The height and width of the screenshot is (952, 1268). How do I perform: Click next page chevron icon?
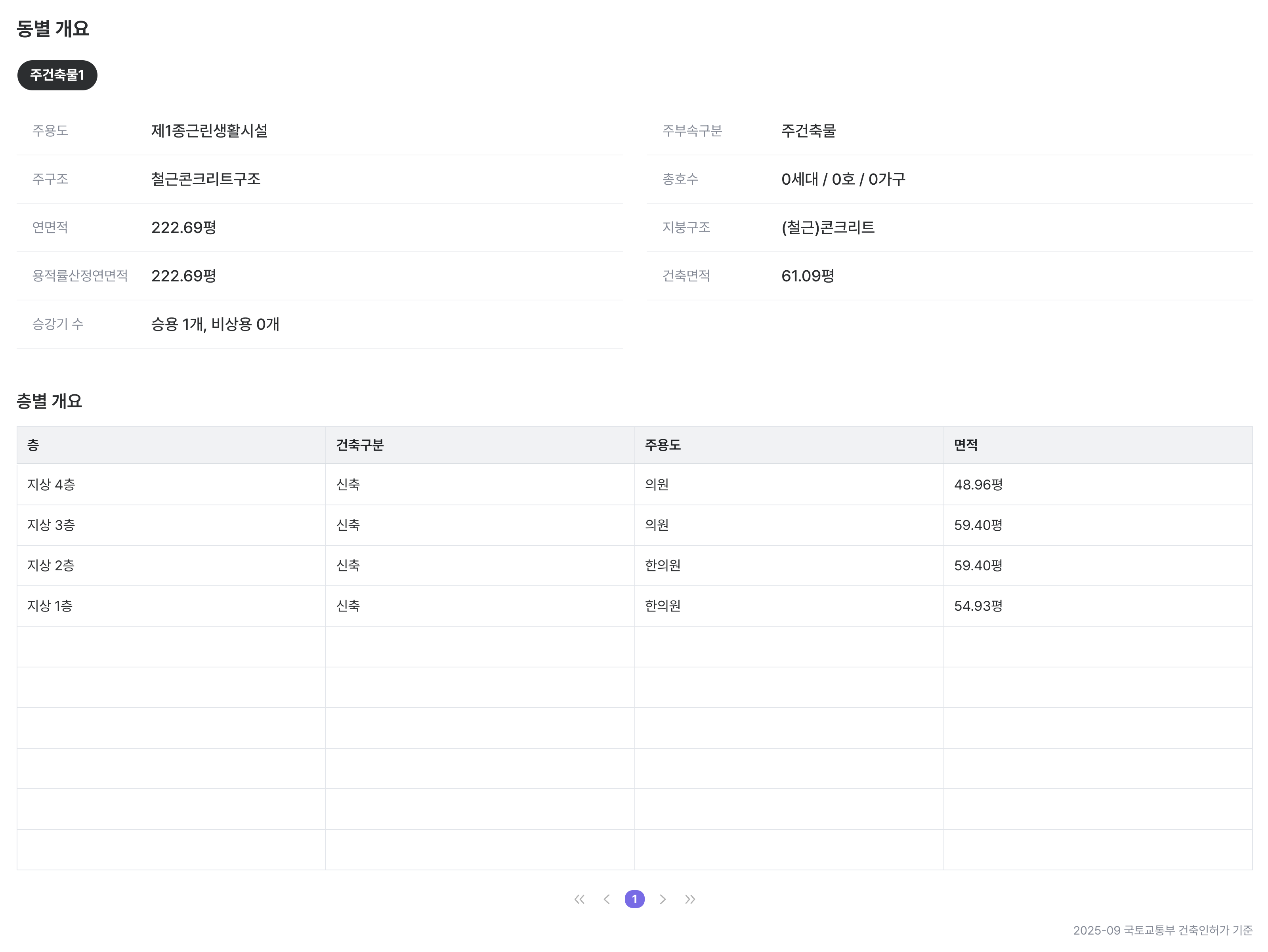(x=662, y=899)
